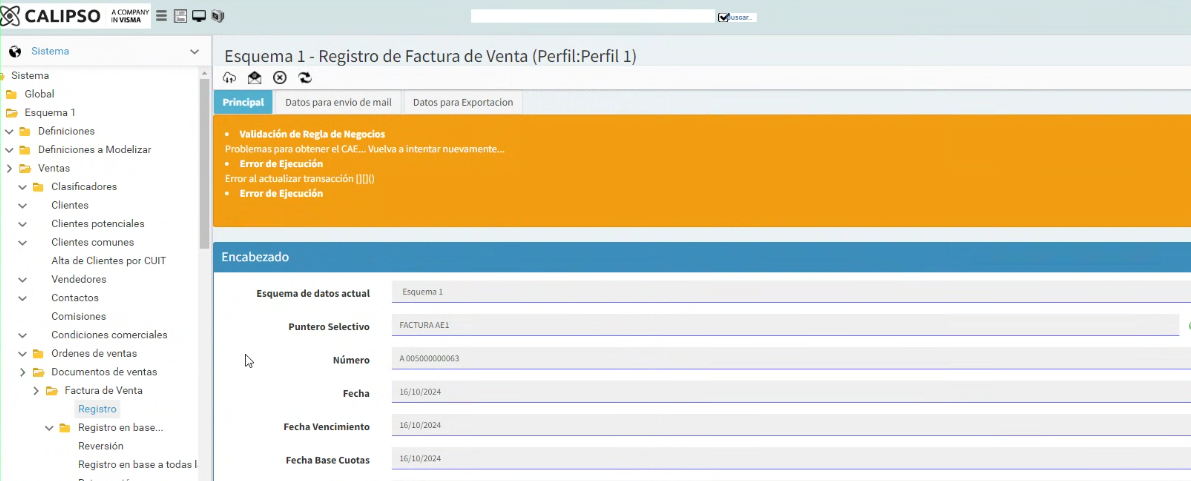
Task: Click the cloud upload save icon
Action: tap(229, 78)
